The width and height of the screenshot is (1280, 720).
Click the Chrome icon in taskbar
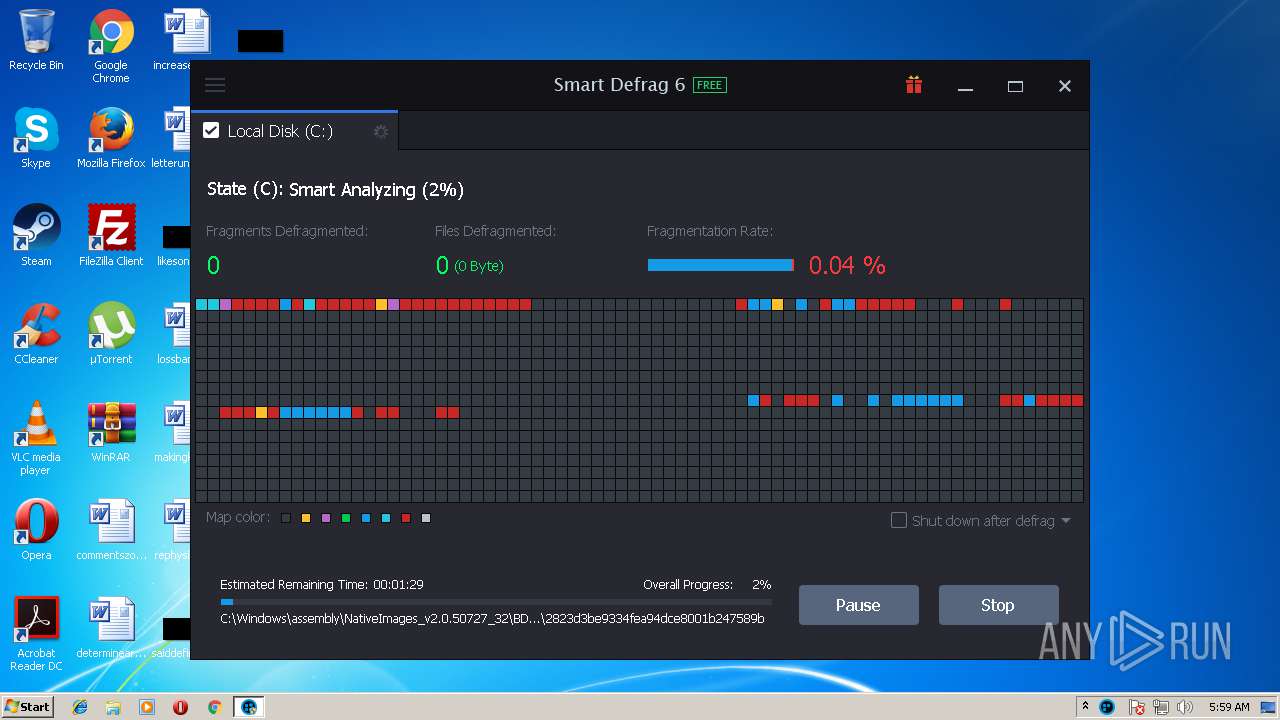tap(214, 707)
